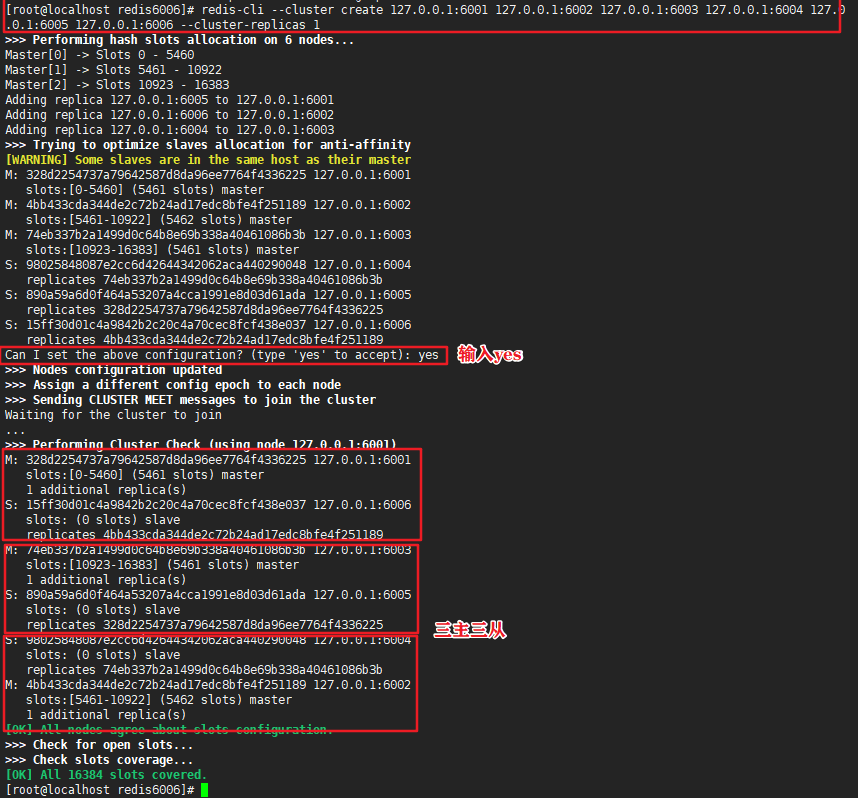The width and height of the screenshot is (858, 798).
Task: Click the yellow WARNING slaves same host line
Action: pyautogui.click(x=208, y=160)
